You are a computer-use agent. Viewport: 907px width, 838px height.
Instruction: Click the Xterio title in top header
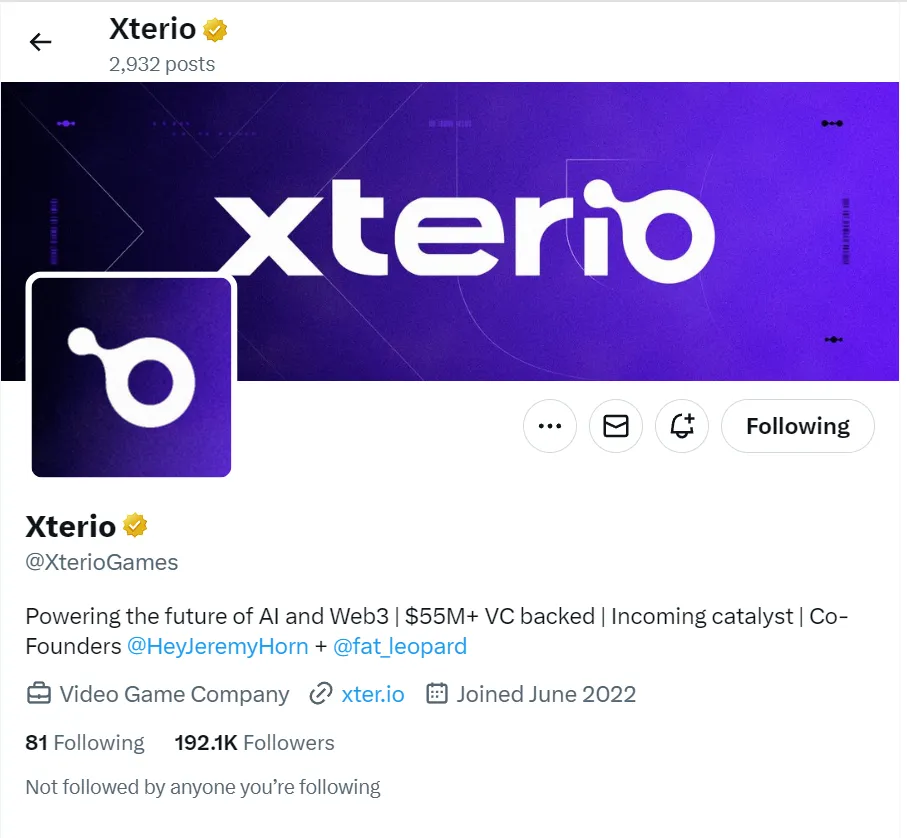pyautogui.click(x=153, y=29)
